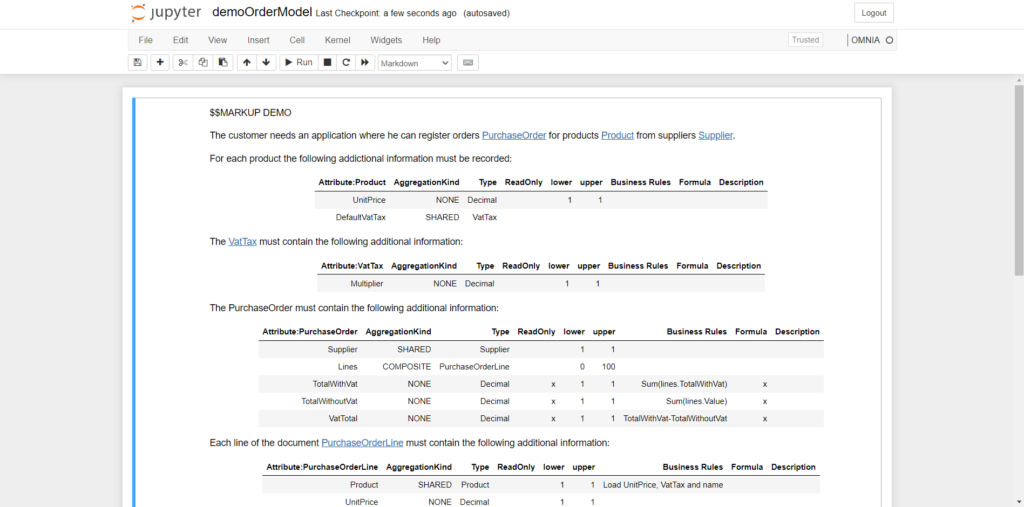Screen dimensions: 1024x507
Task: Click the COMPOSITE aggregation cell
Action: pyautogui.click(x=406, y=367)
